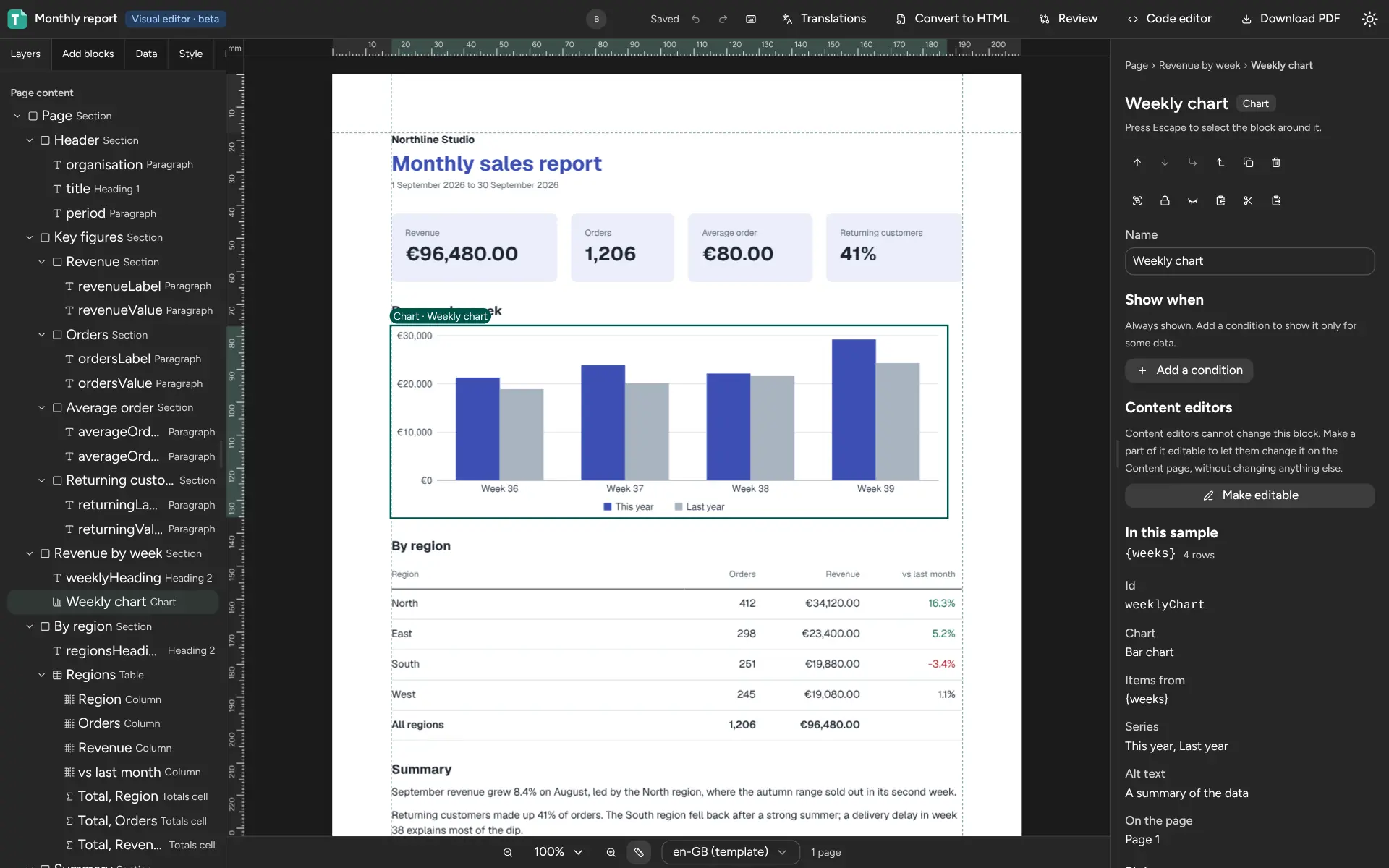1389x868 pixels.
Task: Cut the block with scissors icon
Action: 1248,200
